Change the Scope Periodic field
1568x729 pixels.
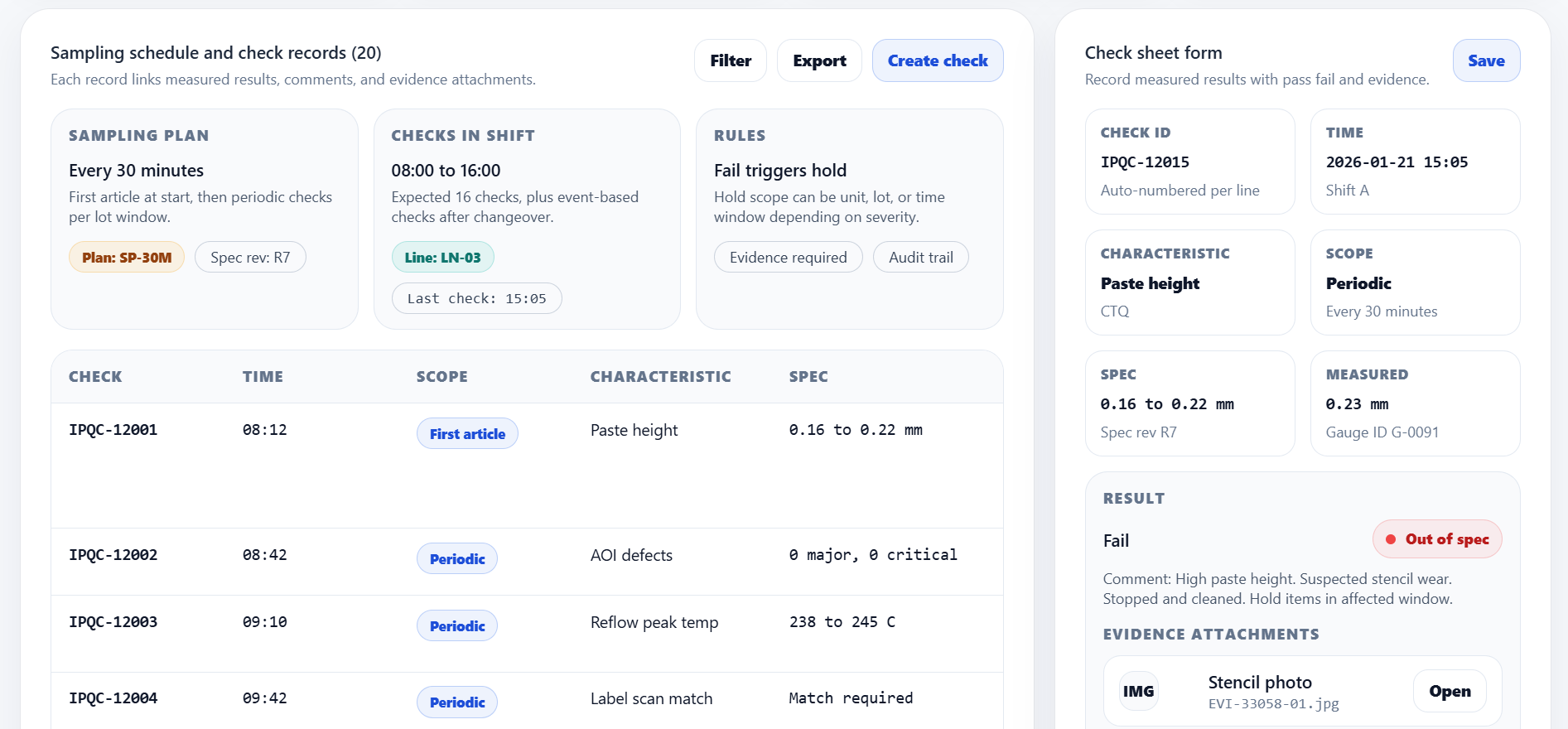click(x=1414, y=283)
